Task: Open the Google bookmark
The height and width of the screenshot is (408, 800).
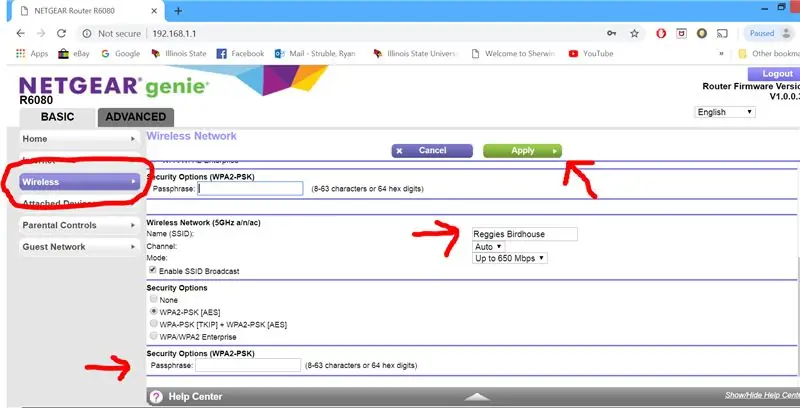Action: click(x=120, y=54)
